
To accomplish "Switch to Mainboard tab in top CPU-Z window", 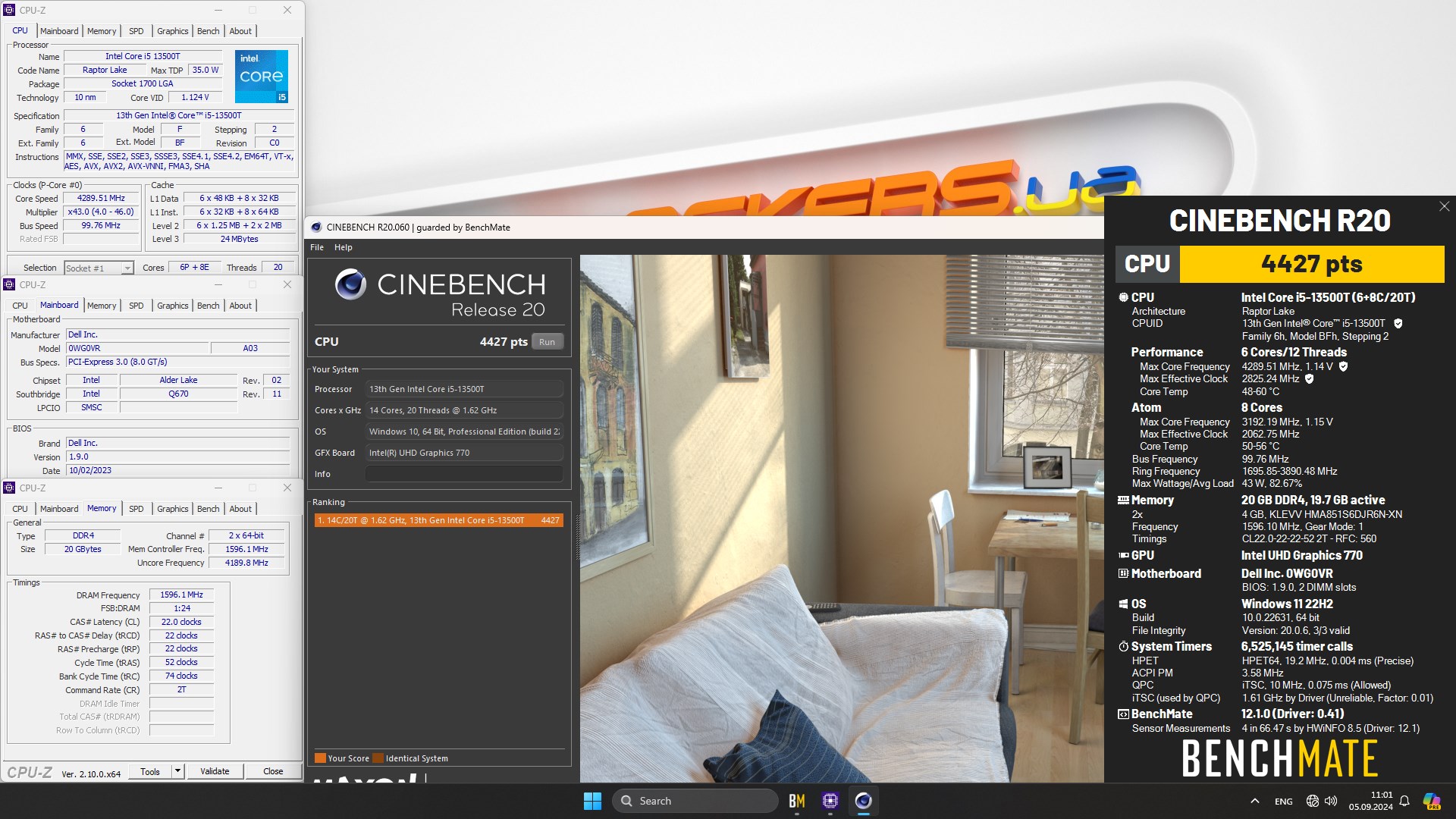I will (58, 31).
